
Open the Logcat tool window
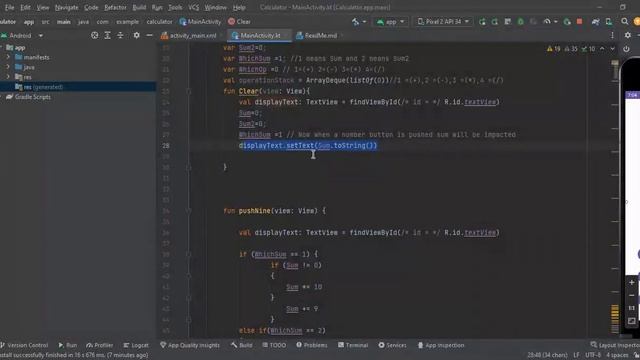(136, 345)
